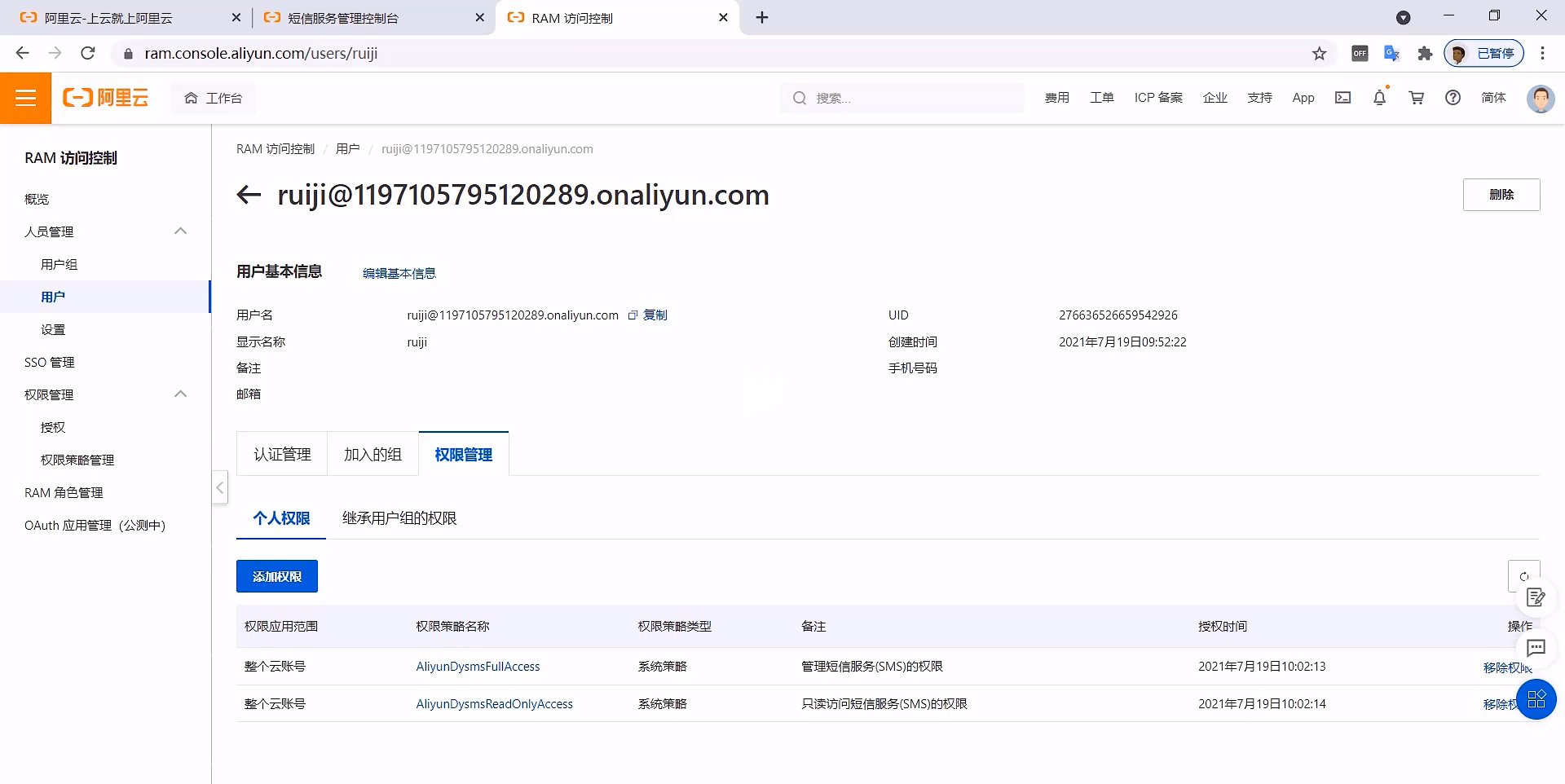Bookmark this page with the star icon
This screenshot has width=1565, height=784.
(1319, 54)
